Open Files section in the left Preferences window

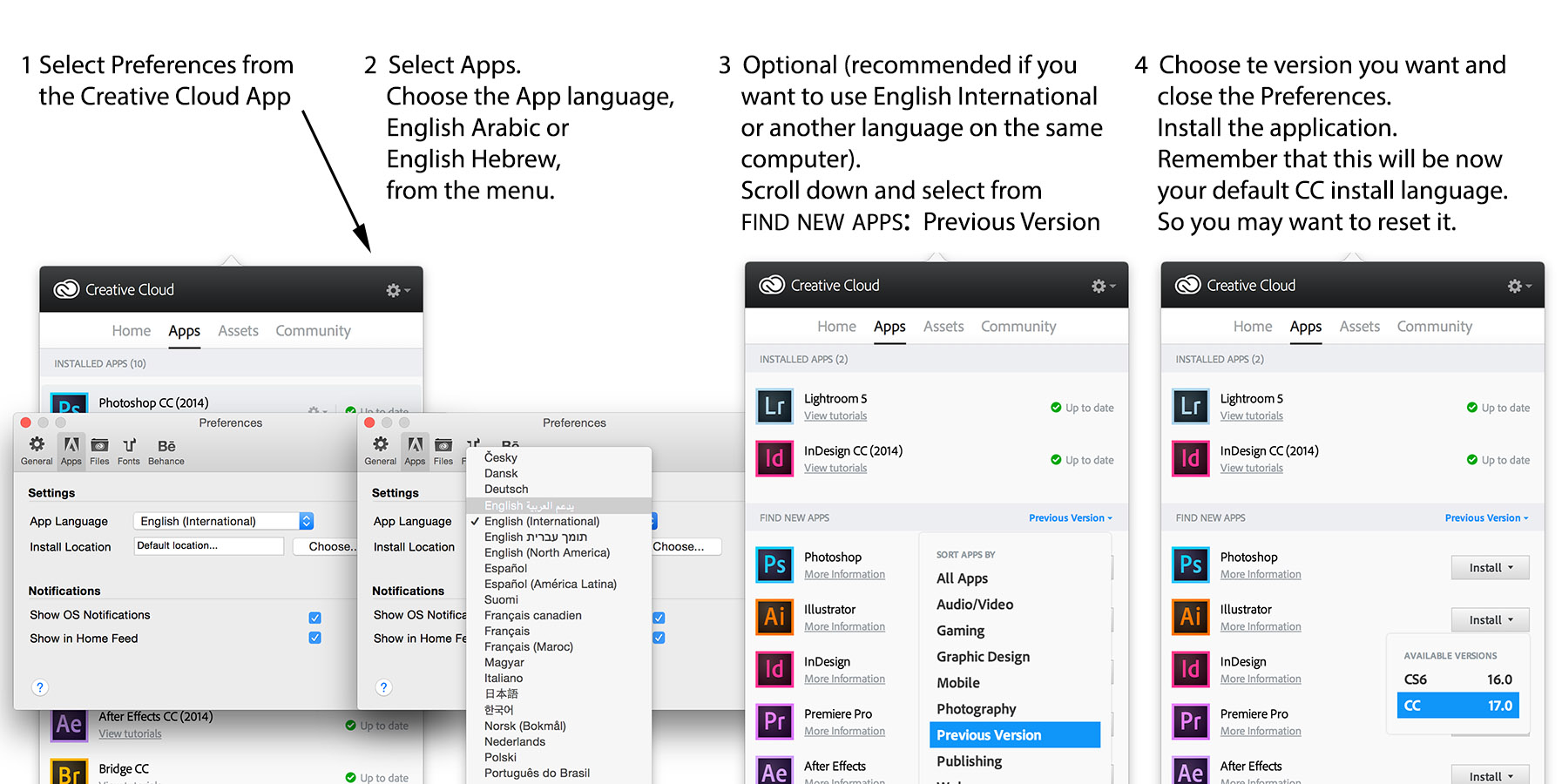100,450
